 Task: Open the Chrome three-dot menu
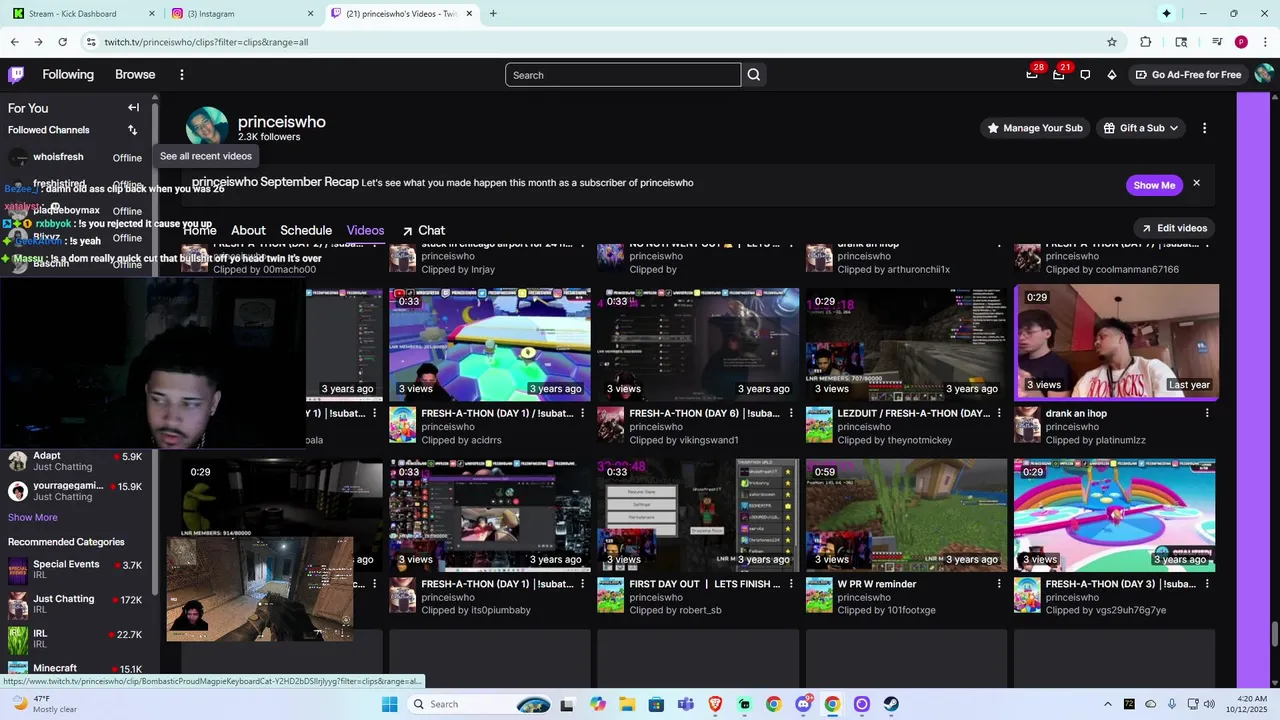[1265, 42]
